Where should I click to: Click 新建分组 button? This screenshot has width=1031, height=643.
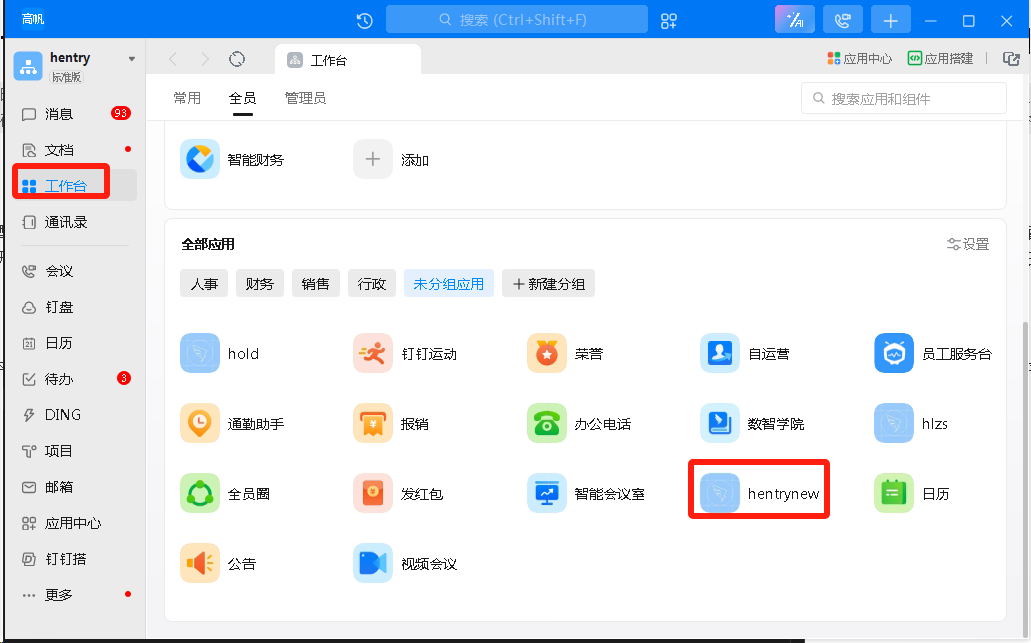click(548, 283)
